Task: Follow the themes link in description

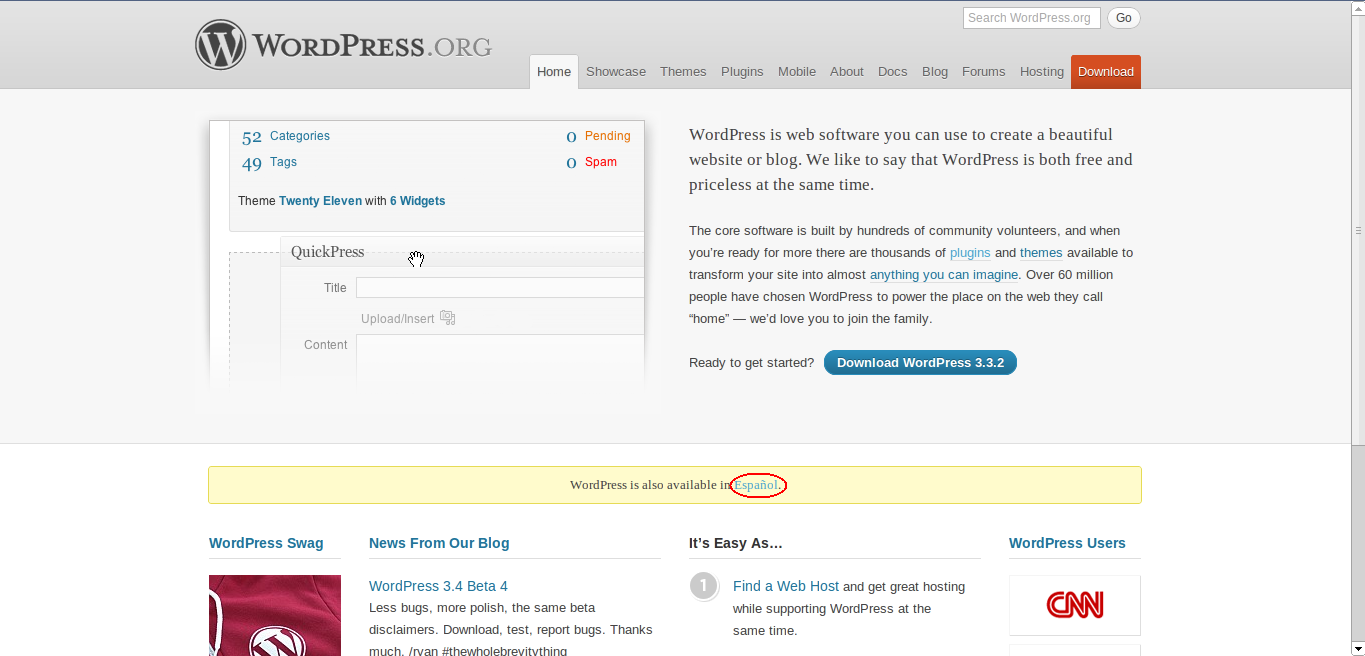Action: click(x=1041, y=253)
